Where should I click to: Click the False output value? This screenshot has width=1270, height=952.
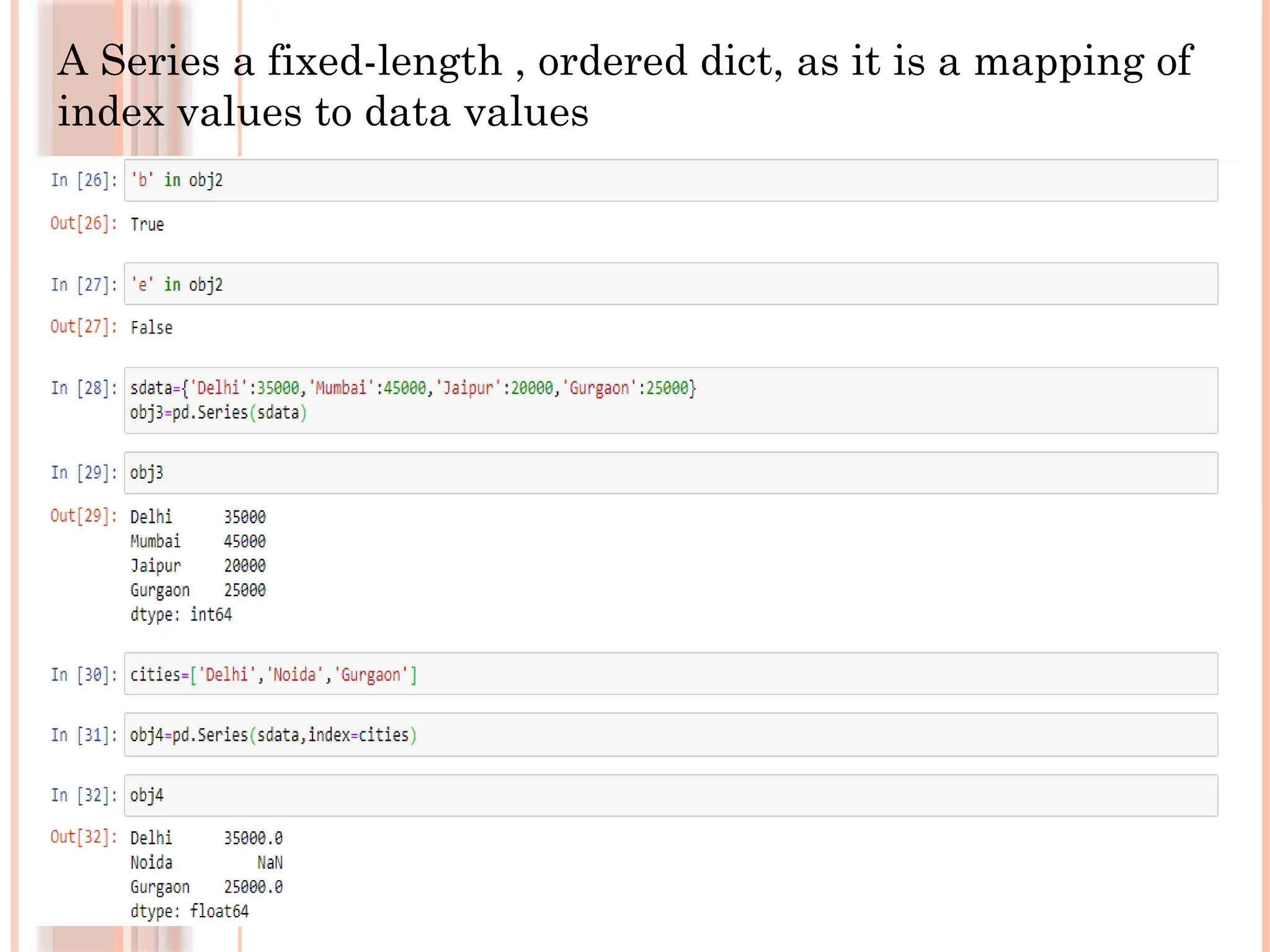tap(151, 327)
